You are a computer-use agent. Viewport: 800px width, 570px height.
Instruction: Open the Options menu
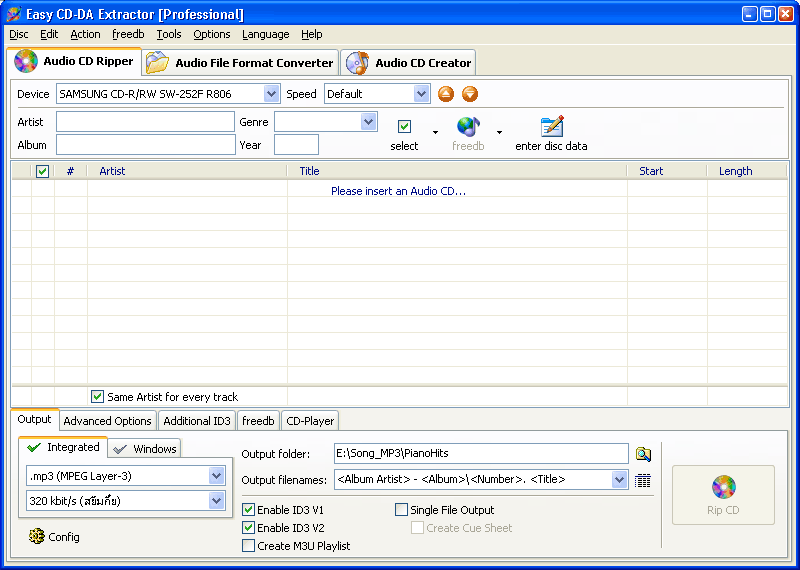212,34
